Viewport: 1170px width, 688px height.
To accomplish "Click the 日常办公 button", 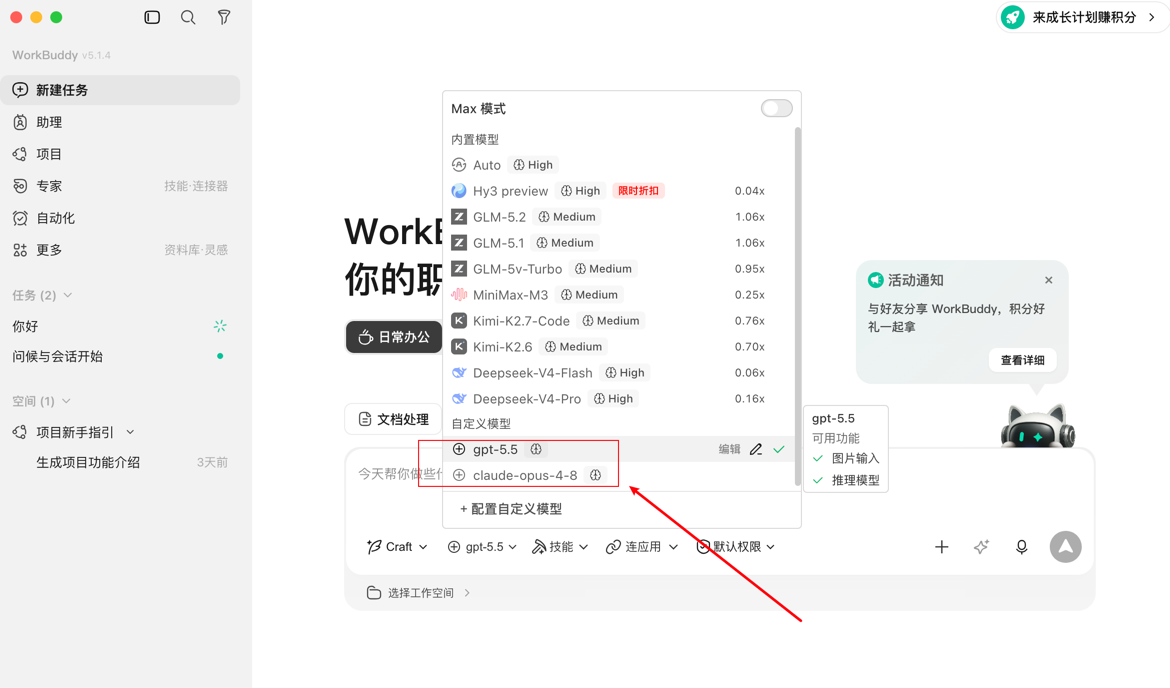I will [x=394, y=337].
